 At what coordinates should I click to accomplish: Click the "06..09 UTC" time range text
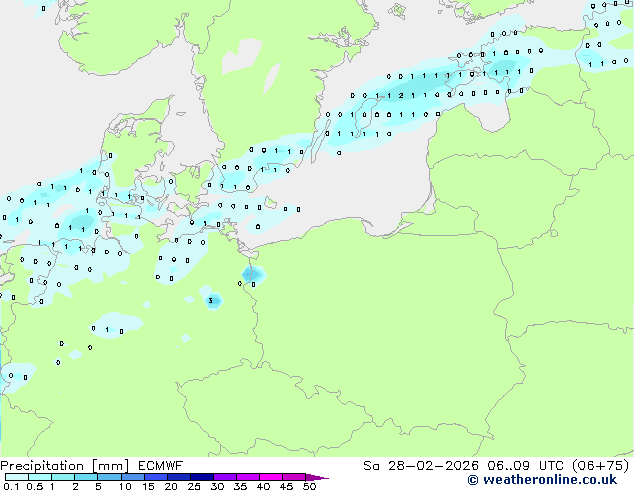pos(525,466)
